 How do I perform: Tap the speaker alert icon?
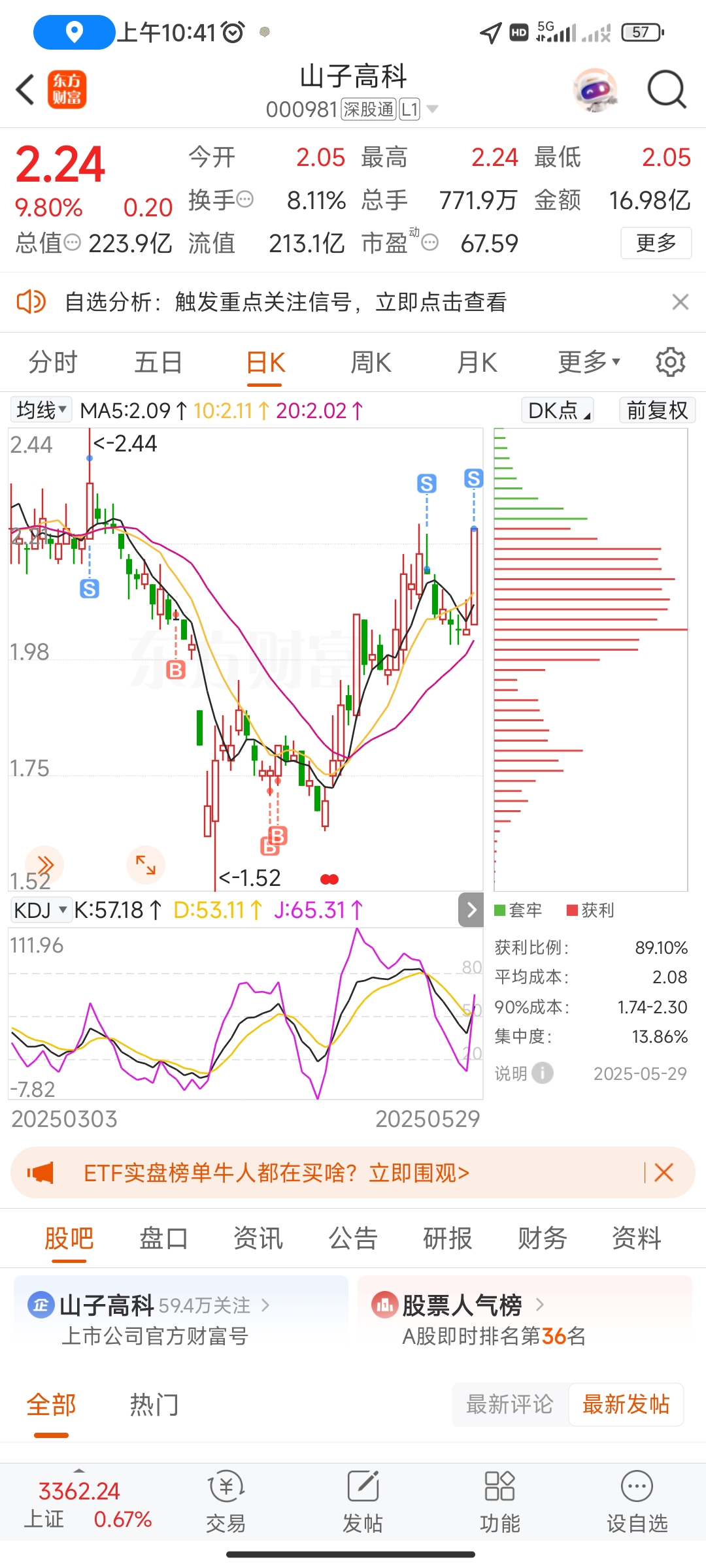[31, 302]
